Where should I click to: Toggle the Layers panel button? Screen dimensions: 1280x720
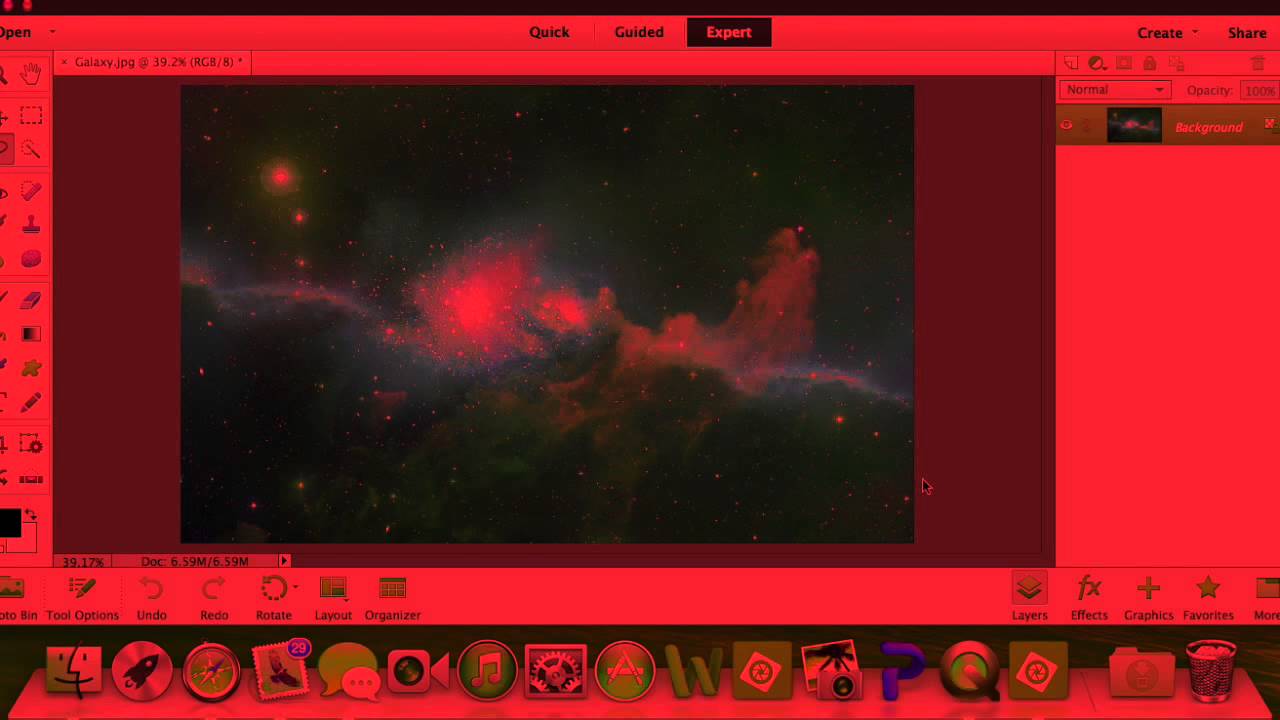1029,597
